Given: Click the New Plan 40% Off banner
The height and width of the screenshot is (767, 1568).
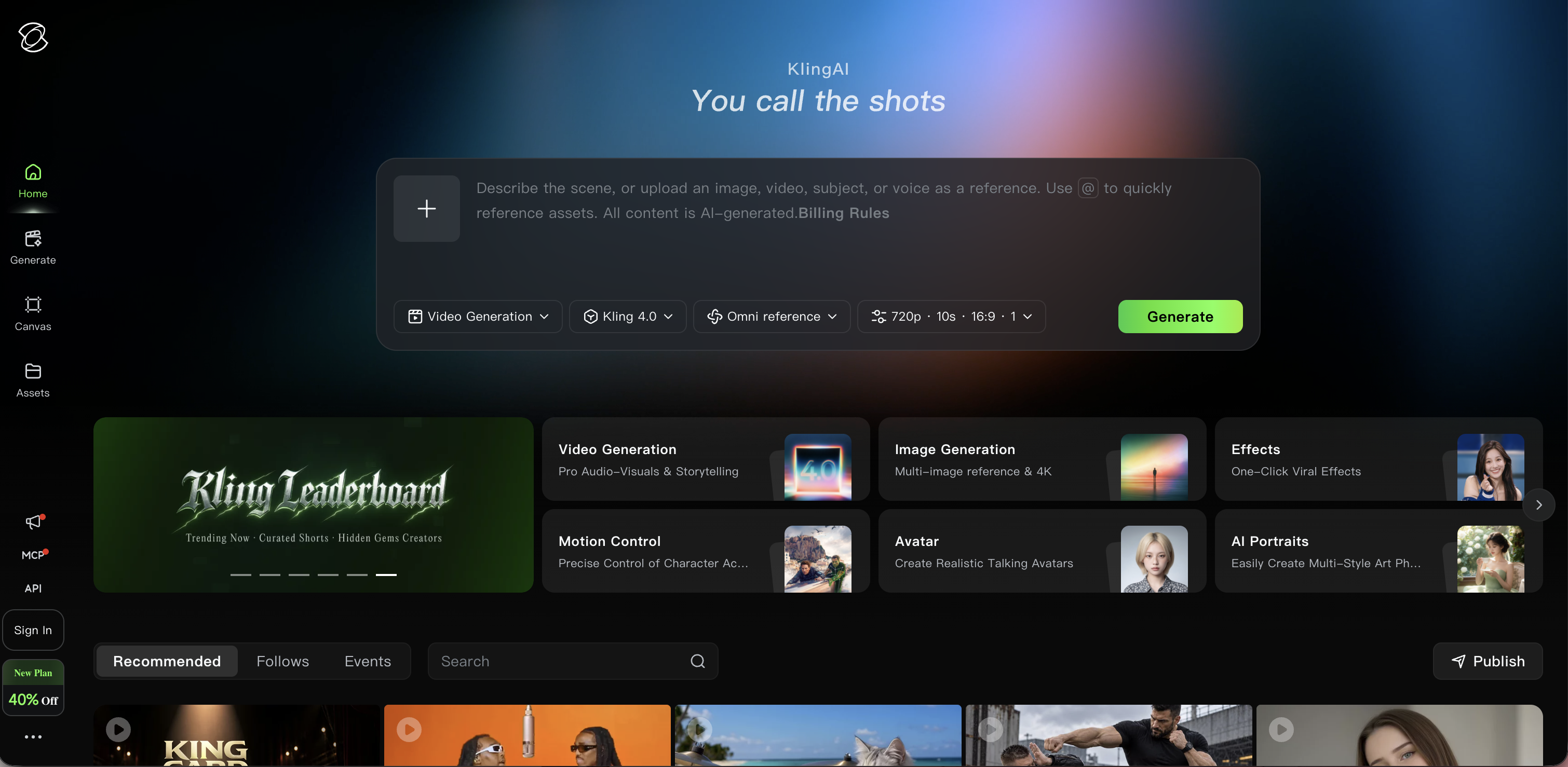Looking at the screenshot, I should [33, 687].
